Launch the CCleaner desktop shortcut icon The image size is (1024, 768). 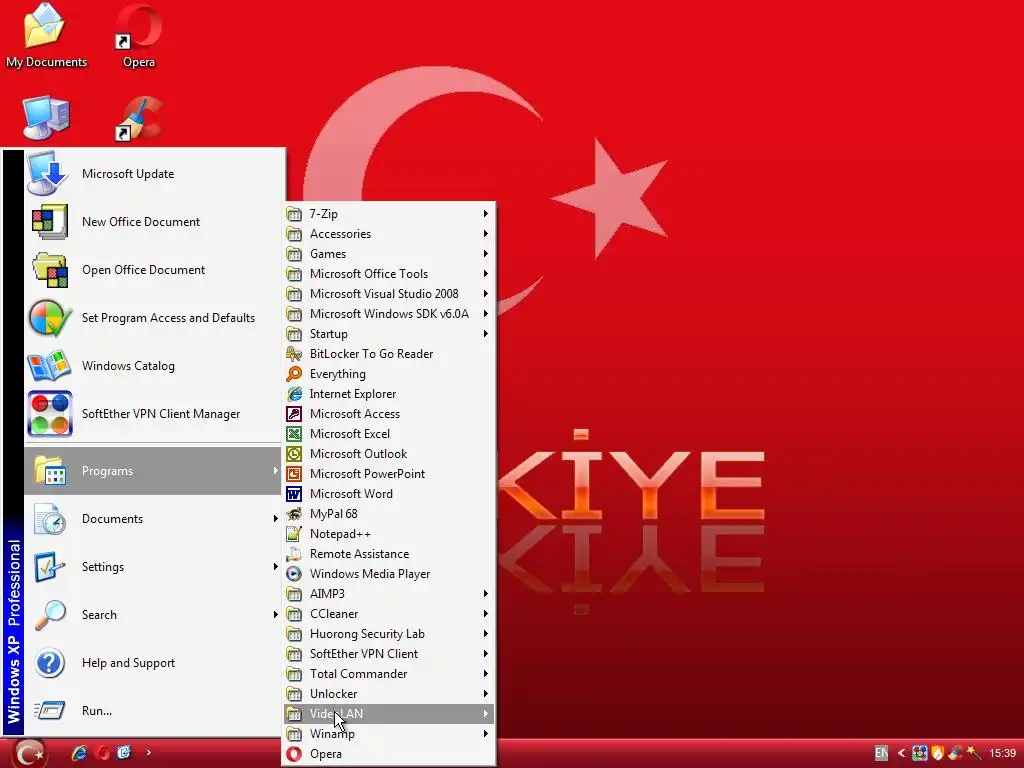click(x=139, y=118)
